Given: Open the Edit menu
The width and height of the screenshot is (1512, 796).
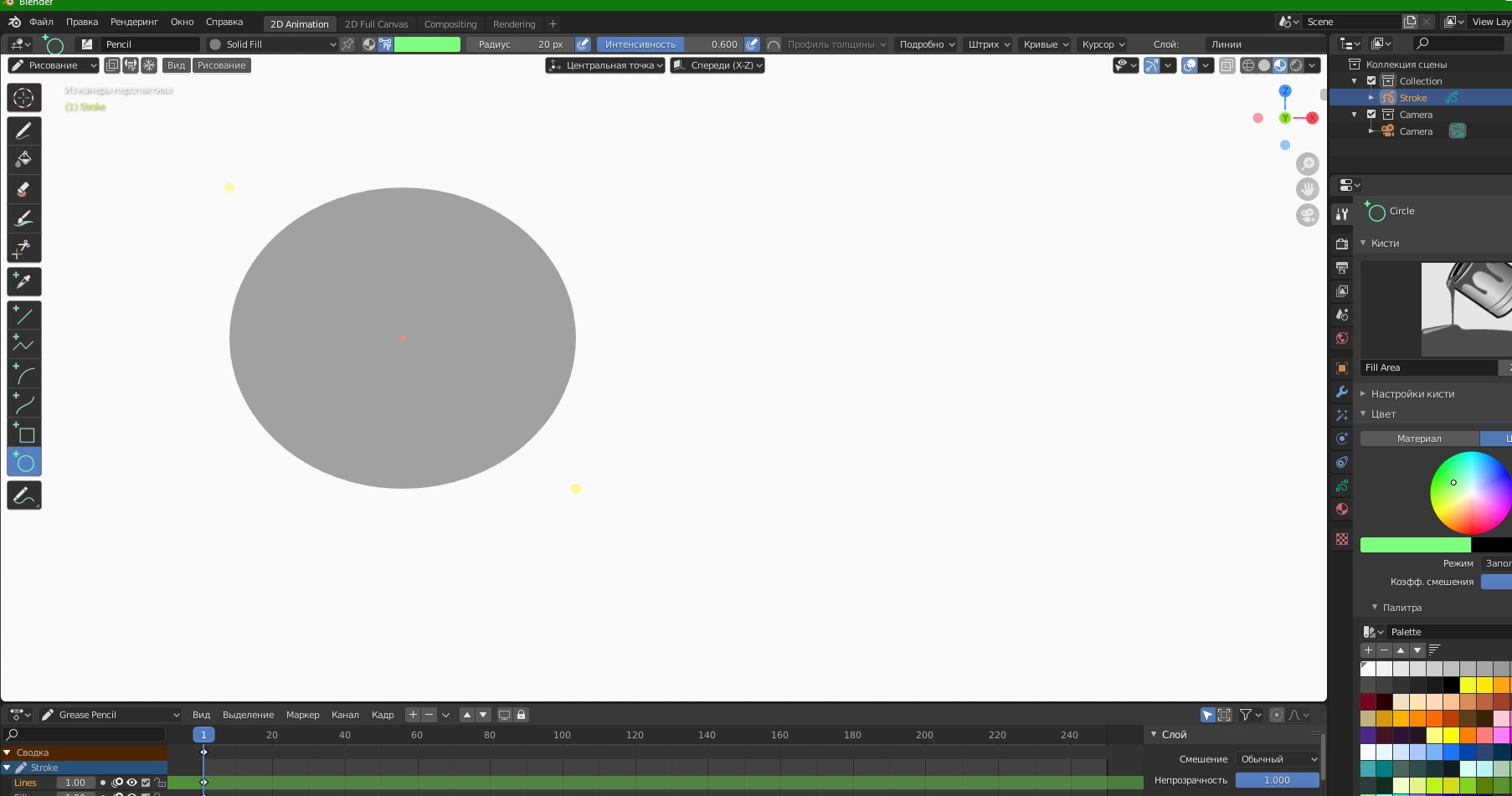Looking at the screenshot, I should click(82, 22).
